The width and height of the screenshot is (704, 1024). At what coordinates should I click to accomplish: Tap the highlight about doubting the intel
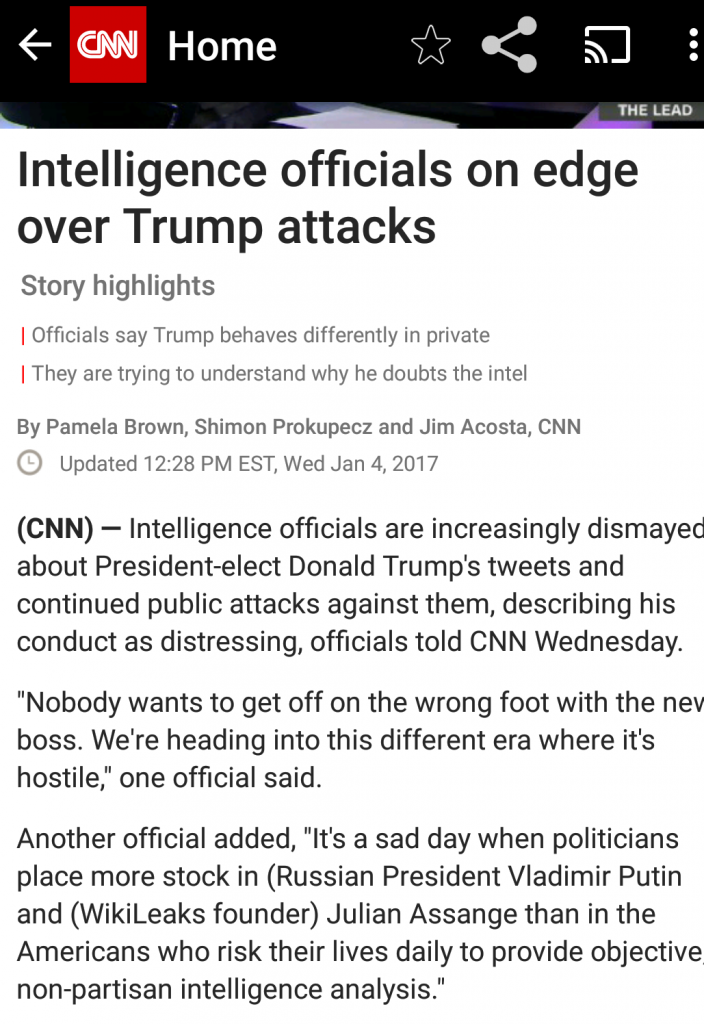[x=279, y=374]
